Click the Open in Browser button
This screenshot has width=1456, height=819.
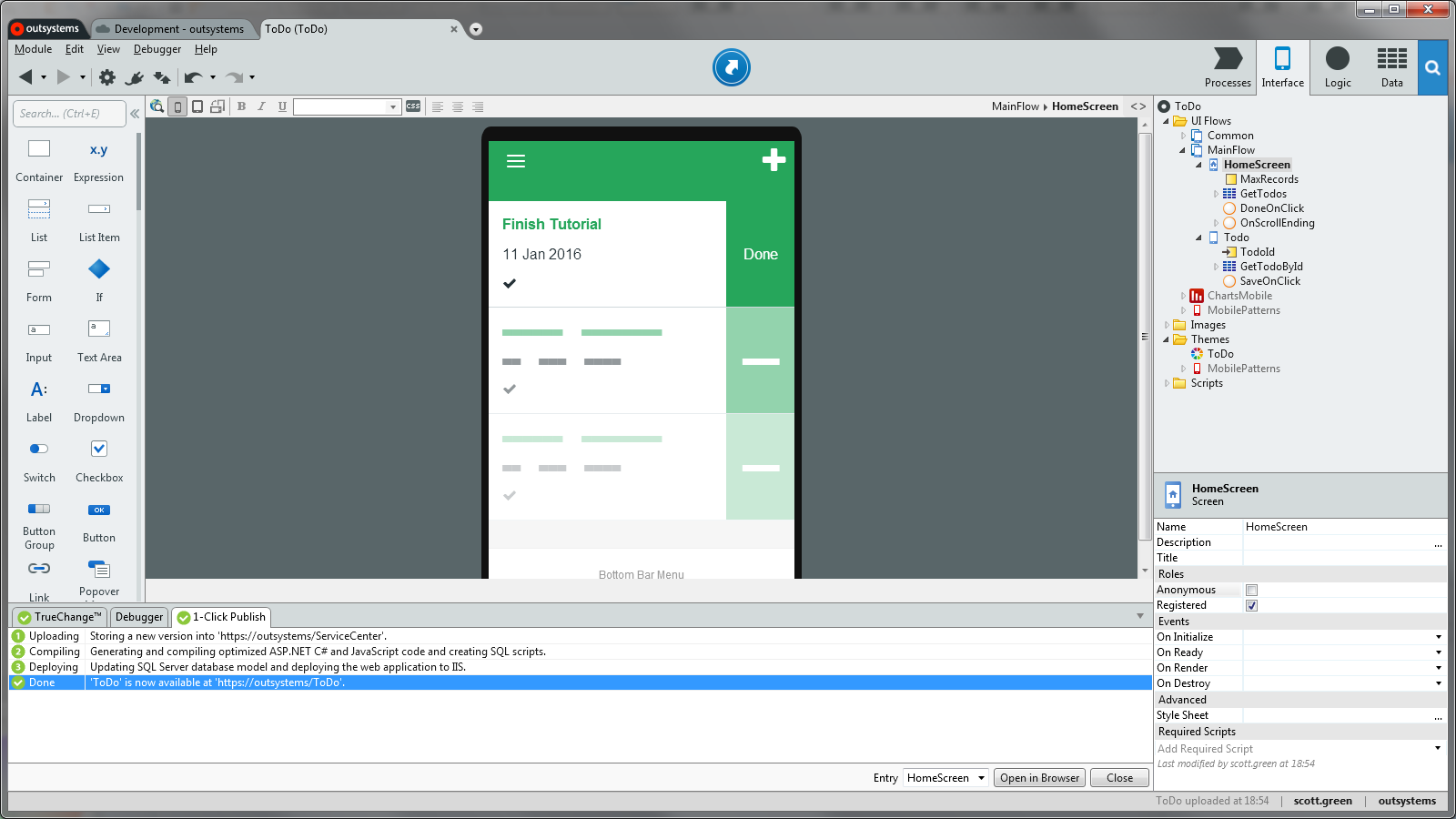click(x=1039, y=777)
